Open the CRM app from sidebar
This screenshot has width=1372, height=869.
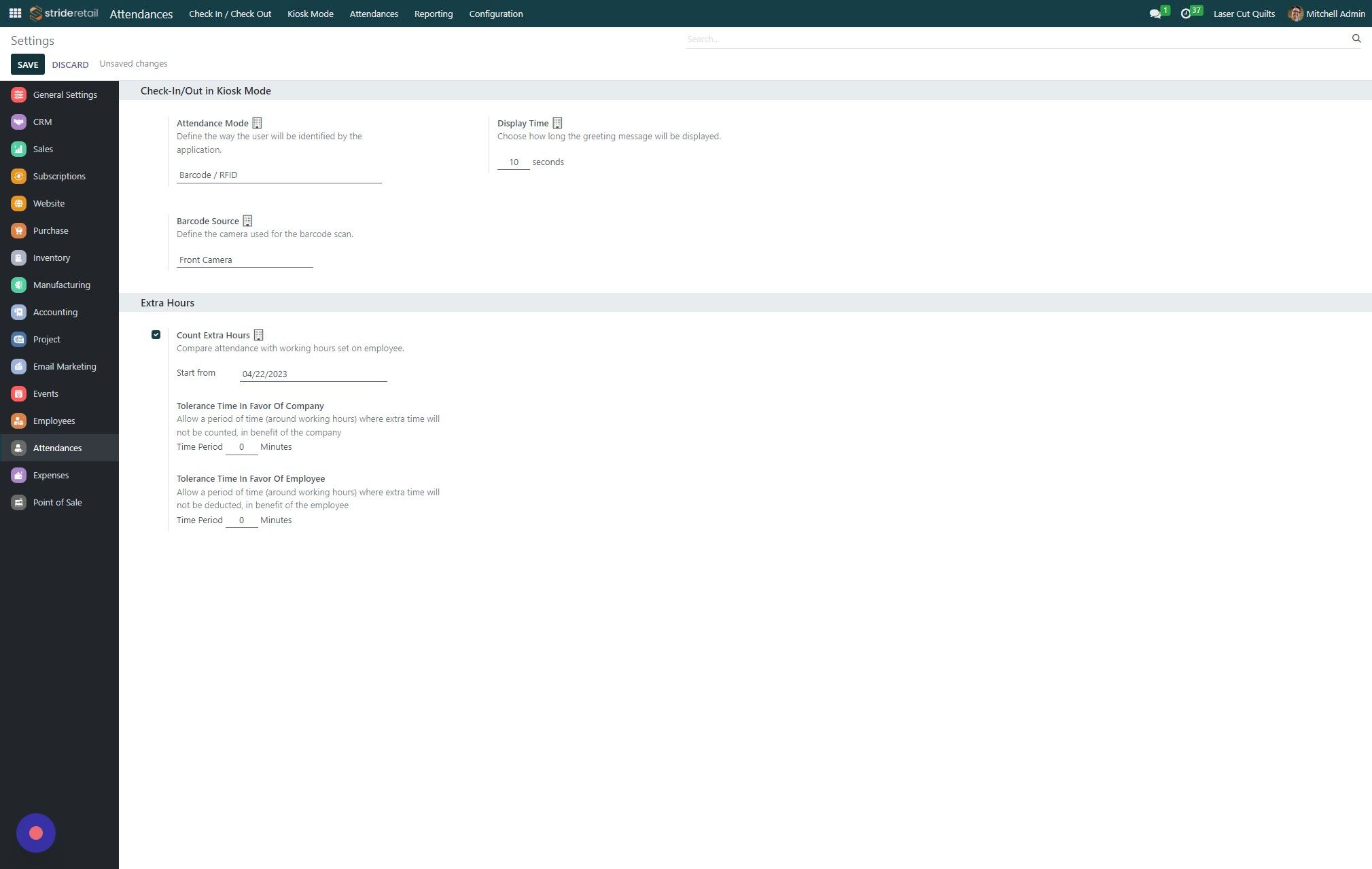pos(42,122)
